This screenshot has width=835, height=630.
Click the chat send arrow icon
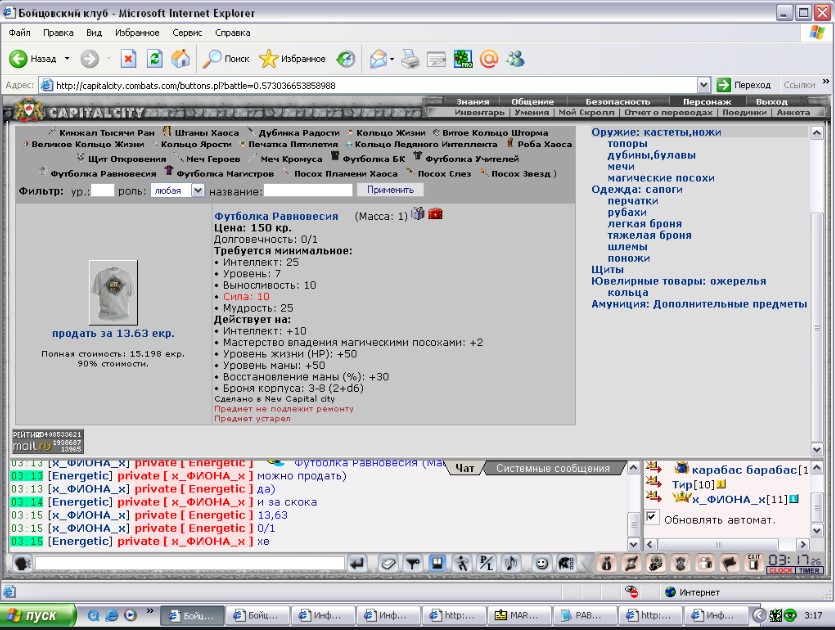(x=357, y=563)
